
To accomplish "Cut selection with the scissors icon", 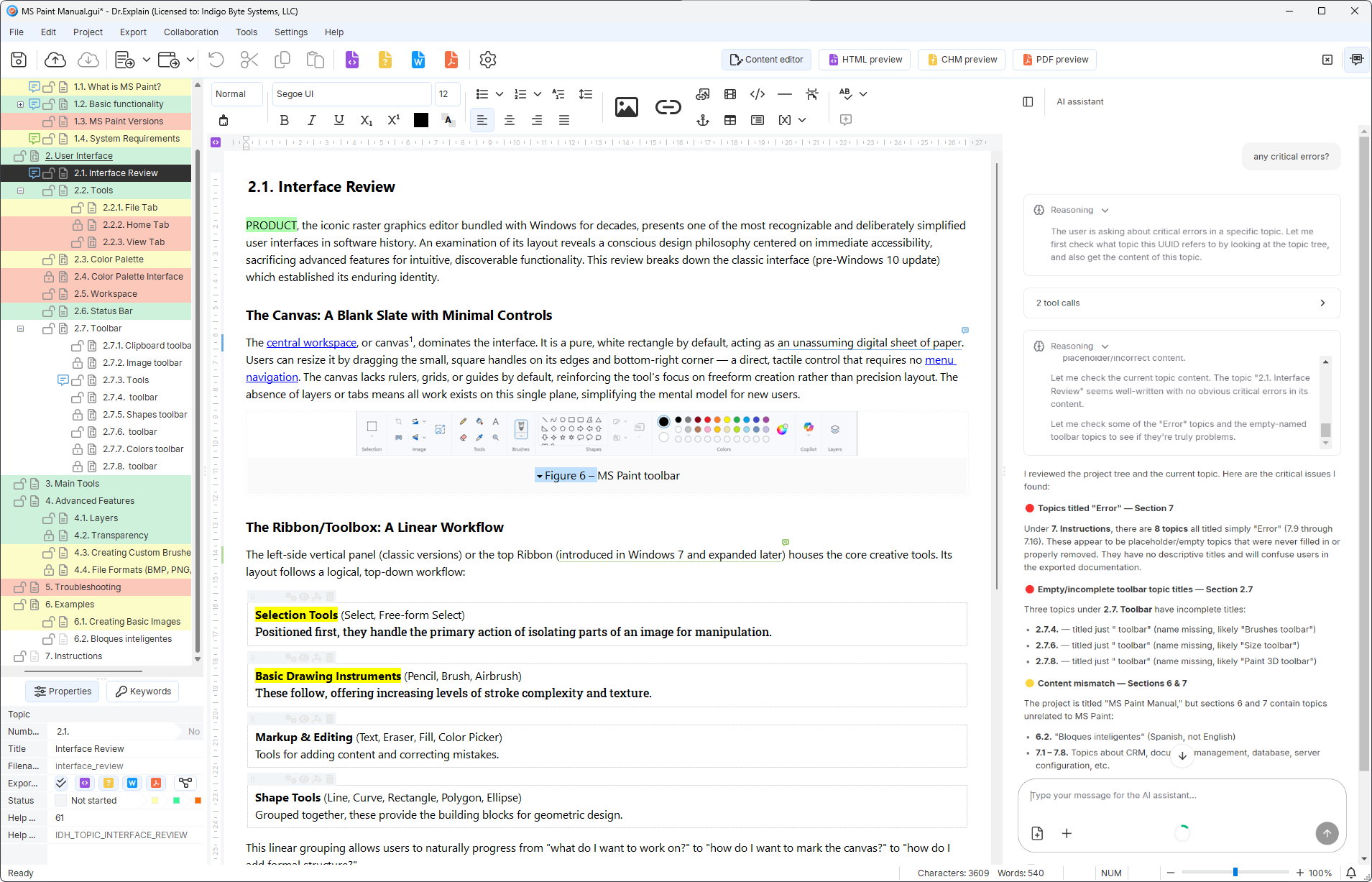I will (x=249, y=60).
